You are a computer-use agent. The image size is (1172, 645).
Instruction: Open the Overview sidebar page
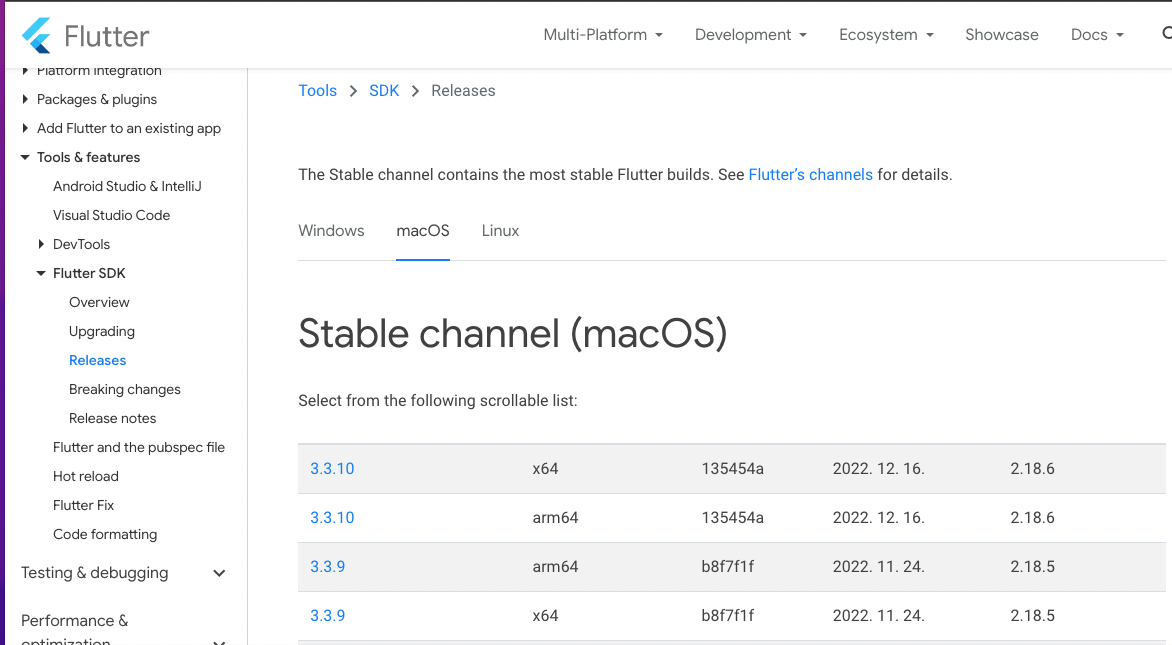point(99,303)
